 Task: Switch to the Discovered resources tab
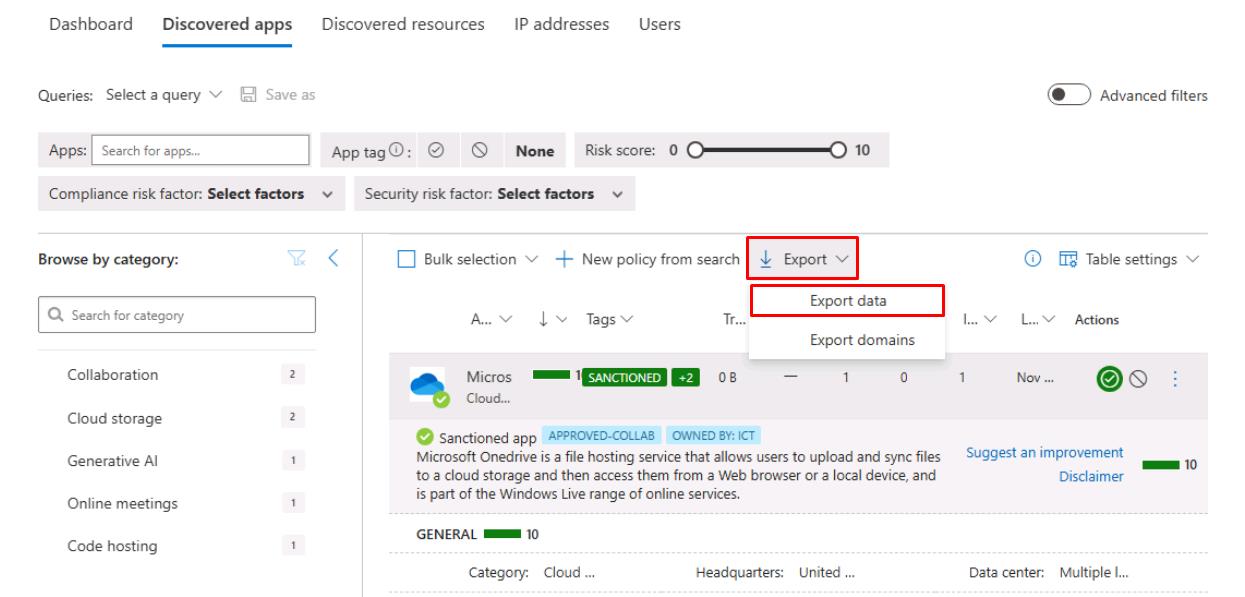pyautogui.click(x=403, y=25)
